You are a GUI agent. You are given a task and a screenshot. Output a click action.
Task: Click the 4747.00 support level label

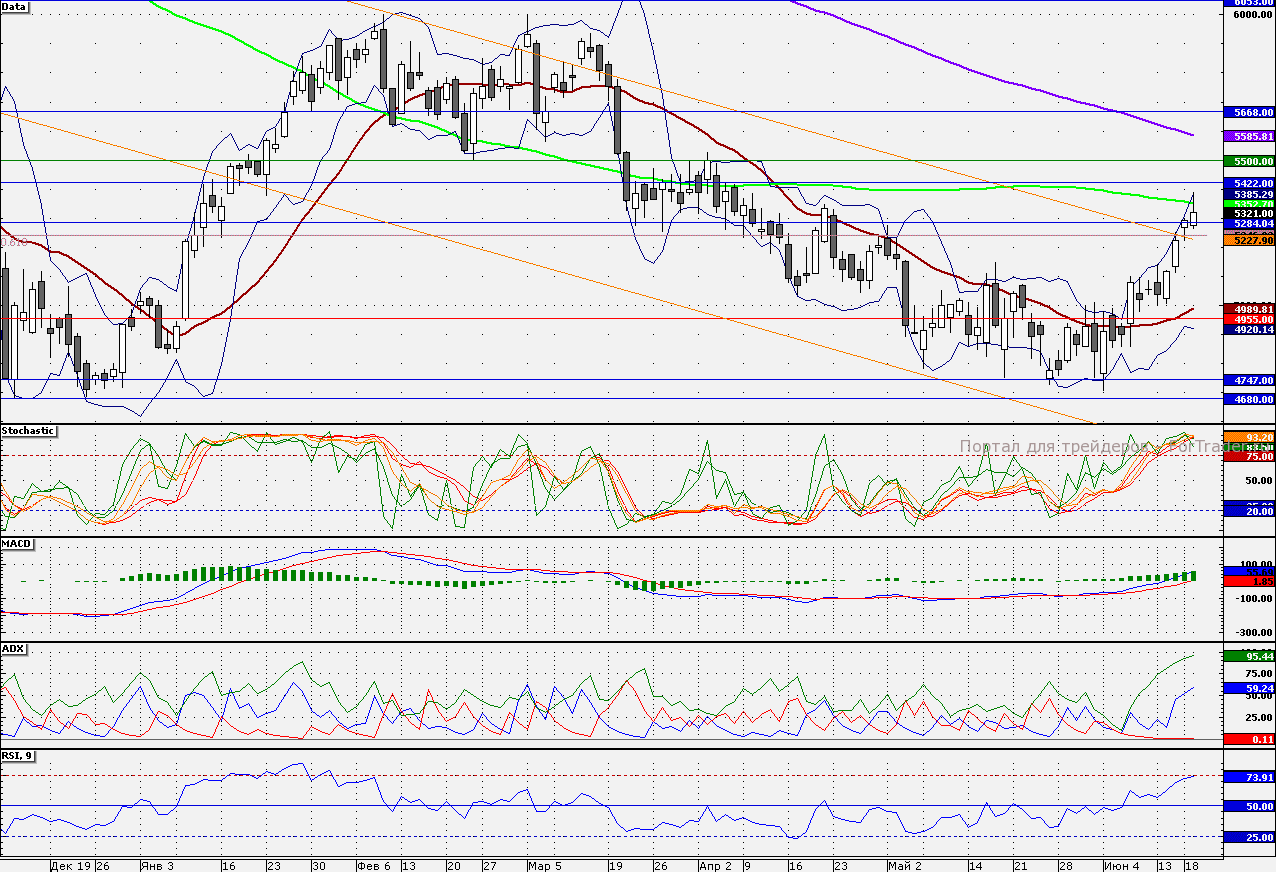(1250, 381)
